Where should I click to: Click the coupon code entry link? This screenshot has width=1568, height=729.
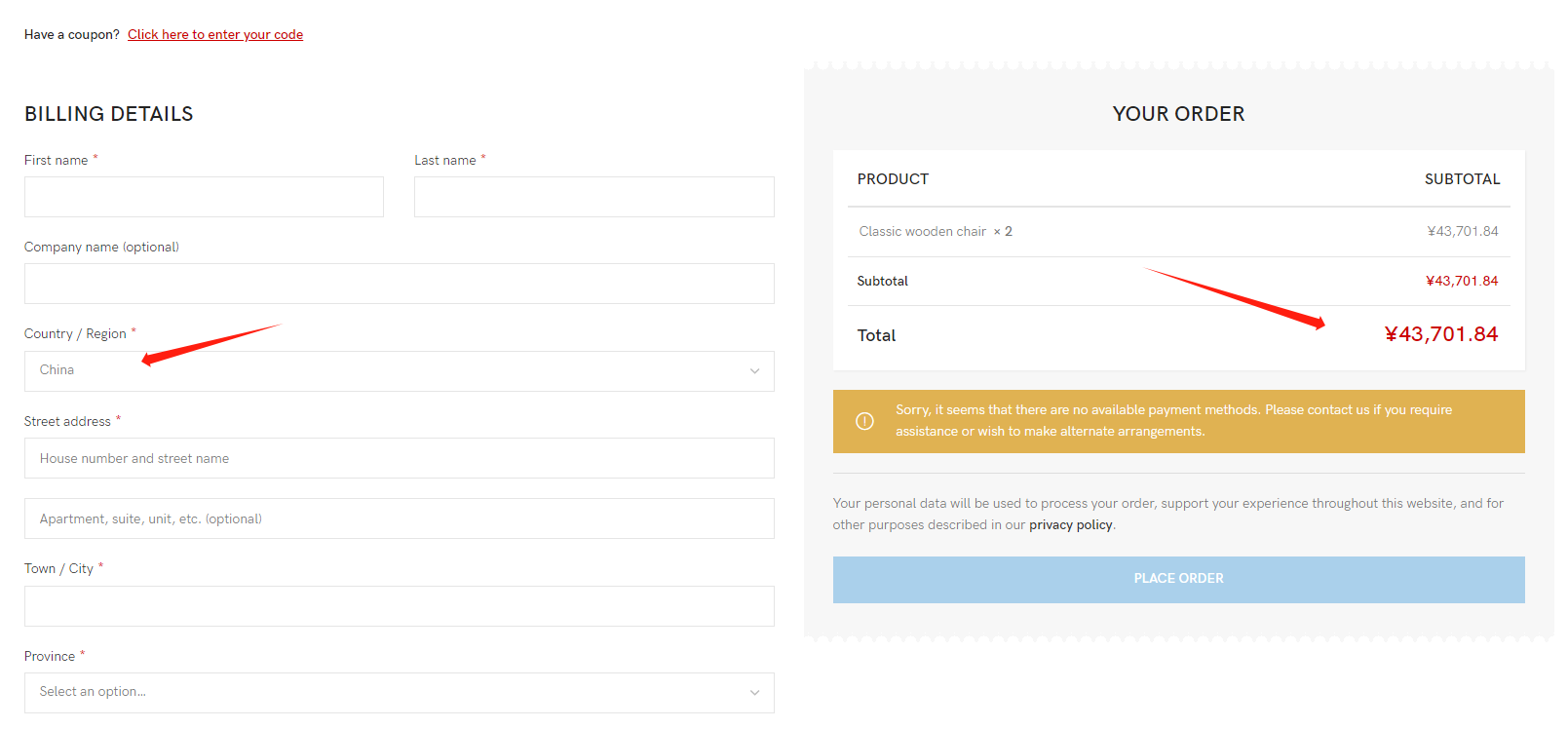pos(215,34)
